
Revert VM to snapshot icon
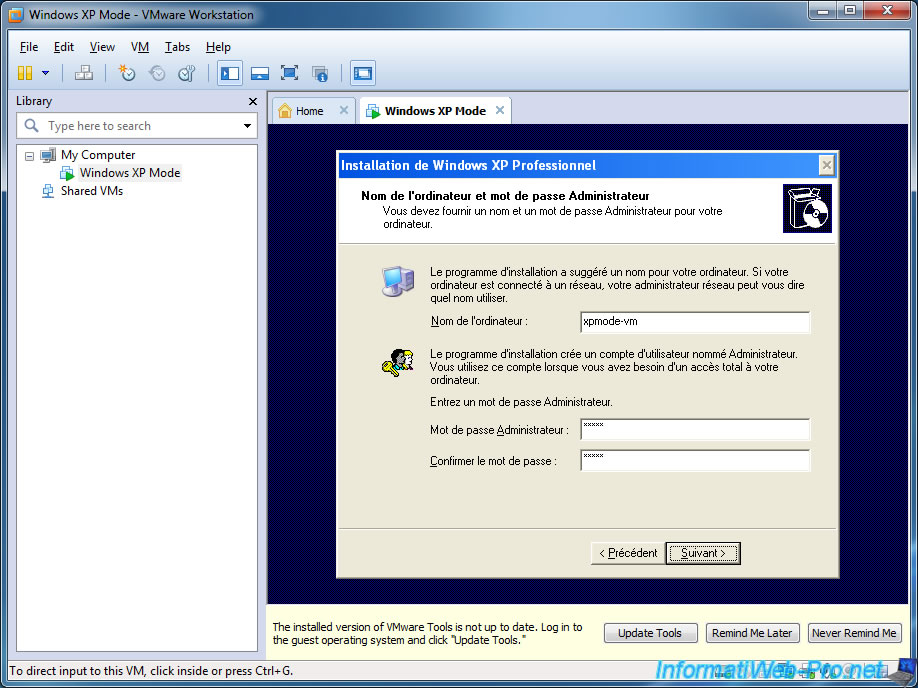coord(157,73)
